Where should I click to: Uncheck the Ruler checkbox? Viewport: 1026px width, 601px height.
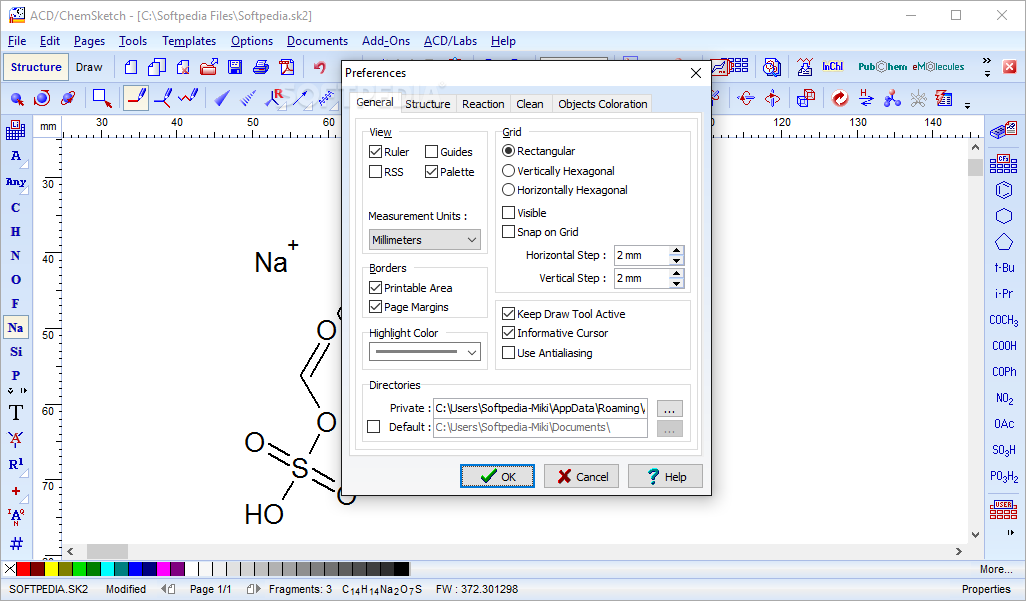pos(376,152)
